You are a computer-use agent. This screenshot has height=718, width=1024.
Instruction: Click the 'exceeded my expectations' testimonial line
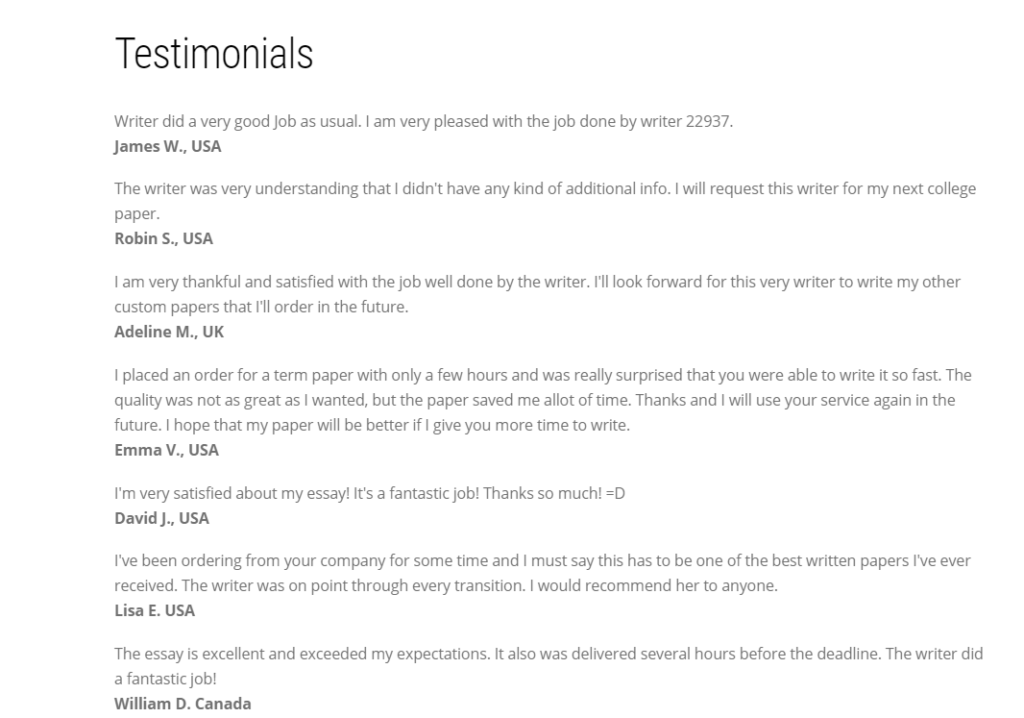(549, 655)
